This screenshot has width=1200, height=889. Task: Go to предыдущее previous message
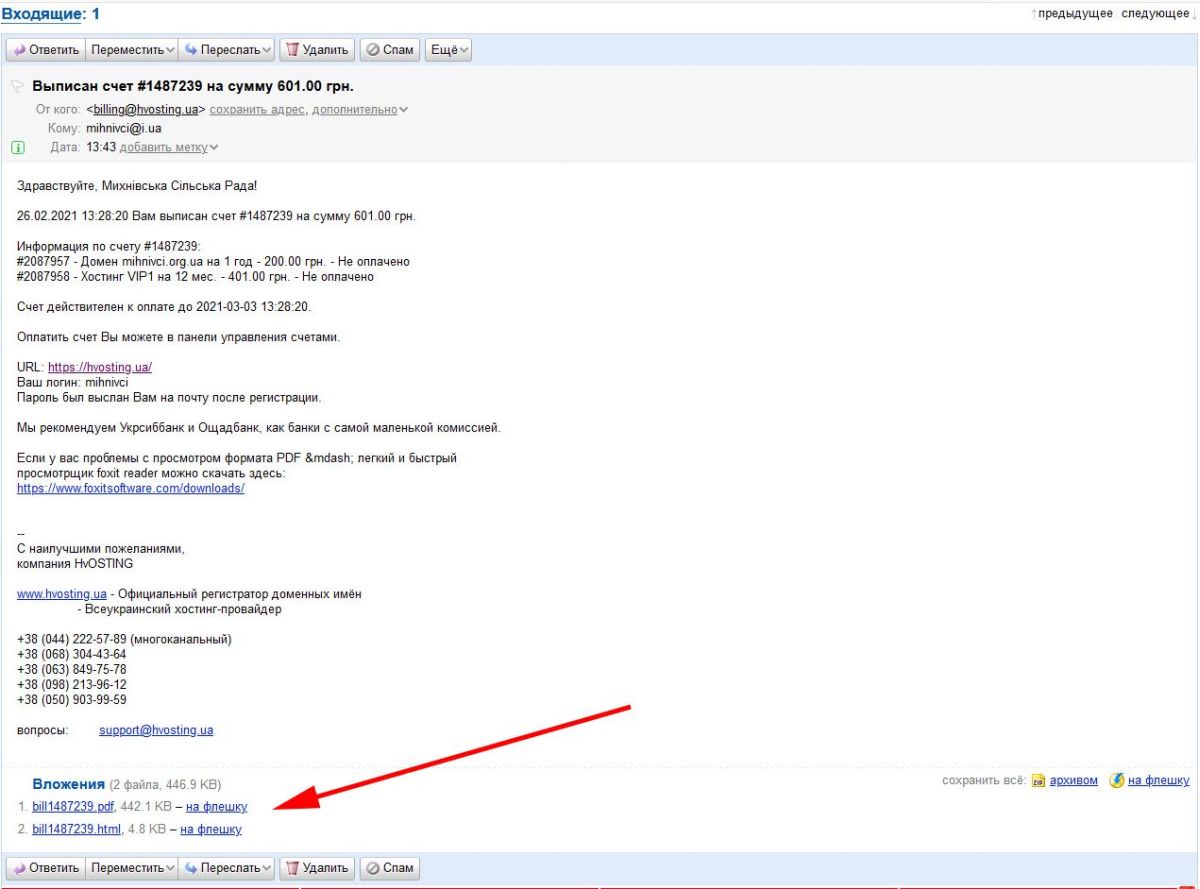tap(1075, 14)
